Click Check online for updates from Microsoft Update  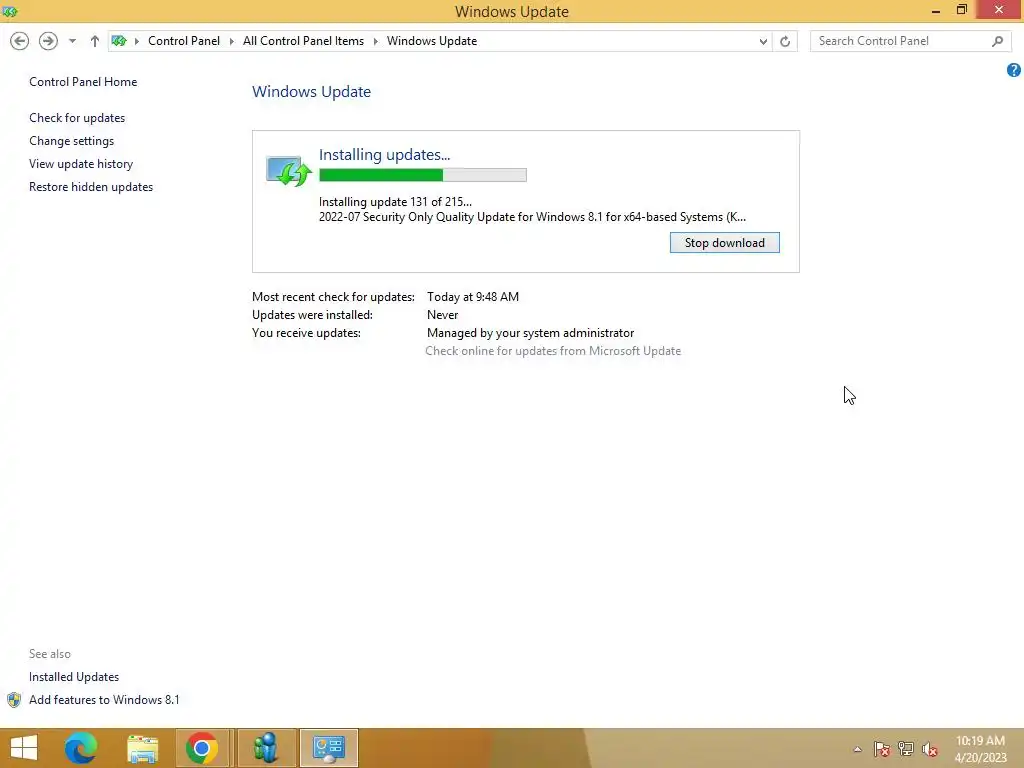tap(552, 351)
